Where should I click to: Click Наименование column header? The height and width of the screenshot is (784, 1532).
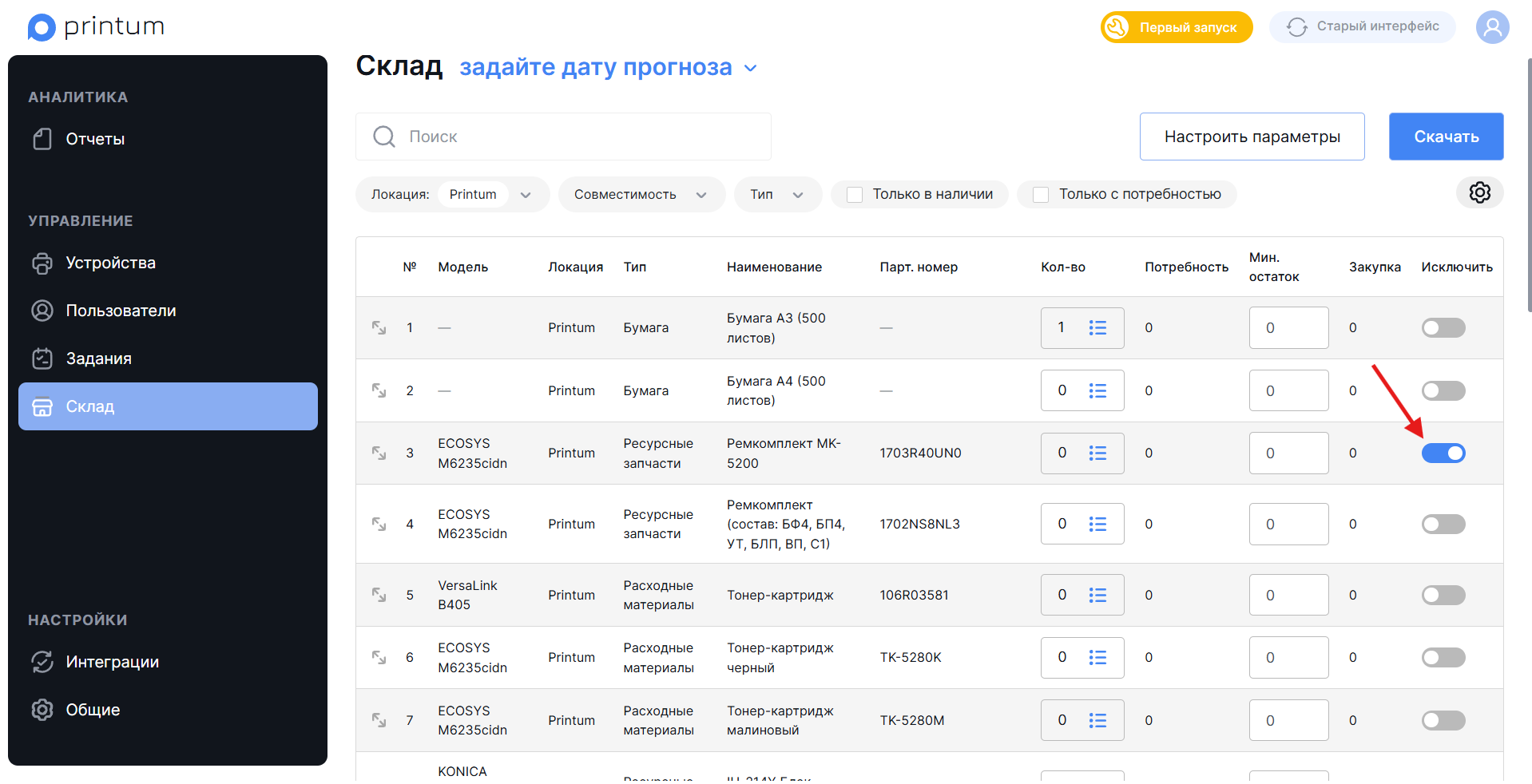pyautogui.click(x=774, y=267)
